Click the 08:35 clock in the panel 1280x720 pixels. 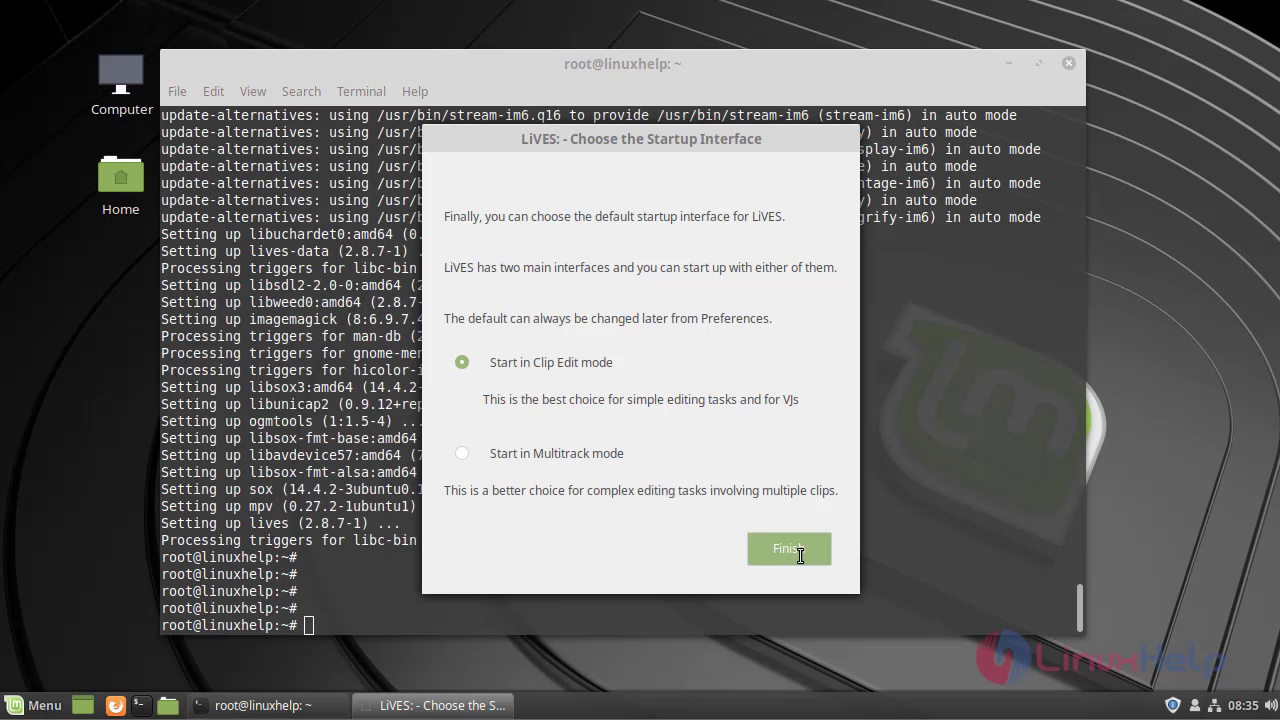point(1243,705)
